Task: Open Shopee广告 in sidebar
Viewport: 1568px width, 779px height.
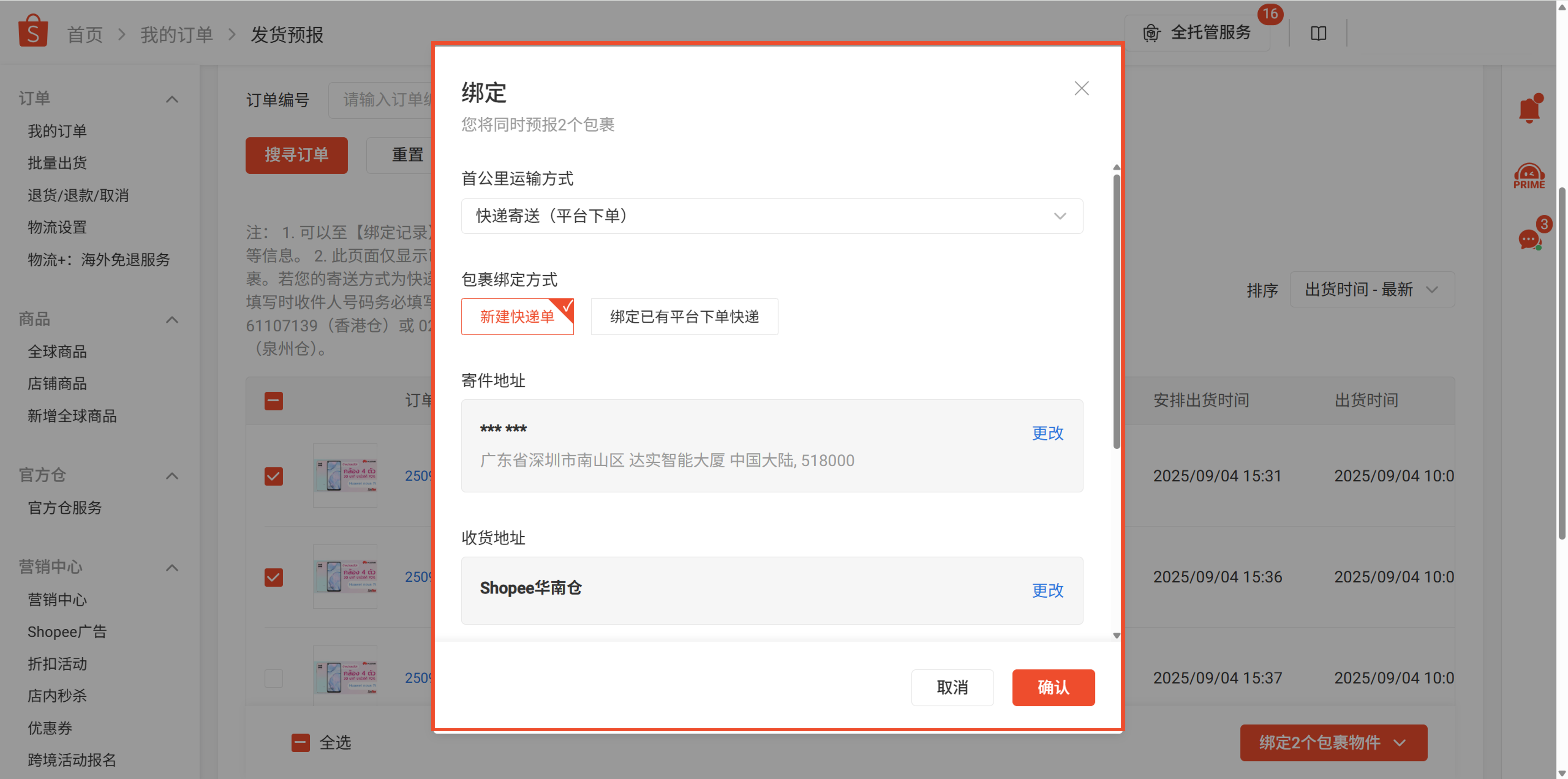Action: [x=67, y=632]
